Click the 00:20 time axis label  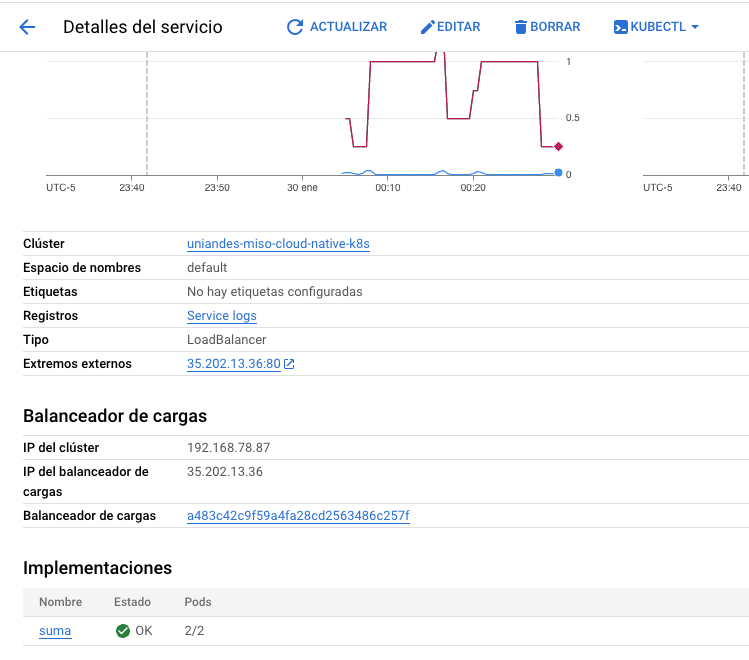473,188
